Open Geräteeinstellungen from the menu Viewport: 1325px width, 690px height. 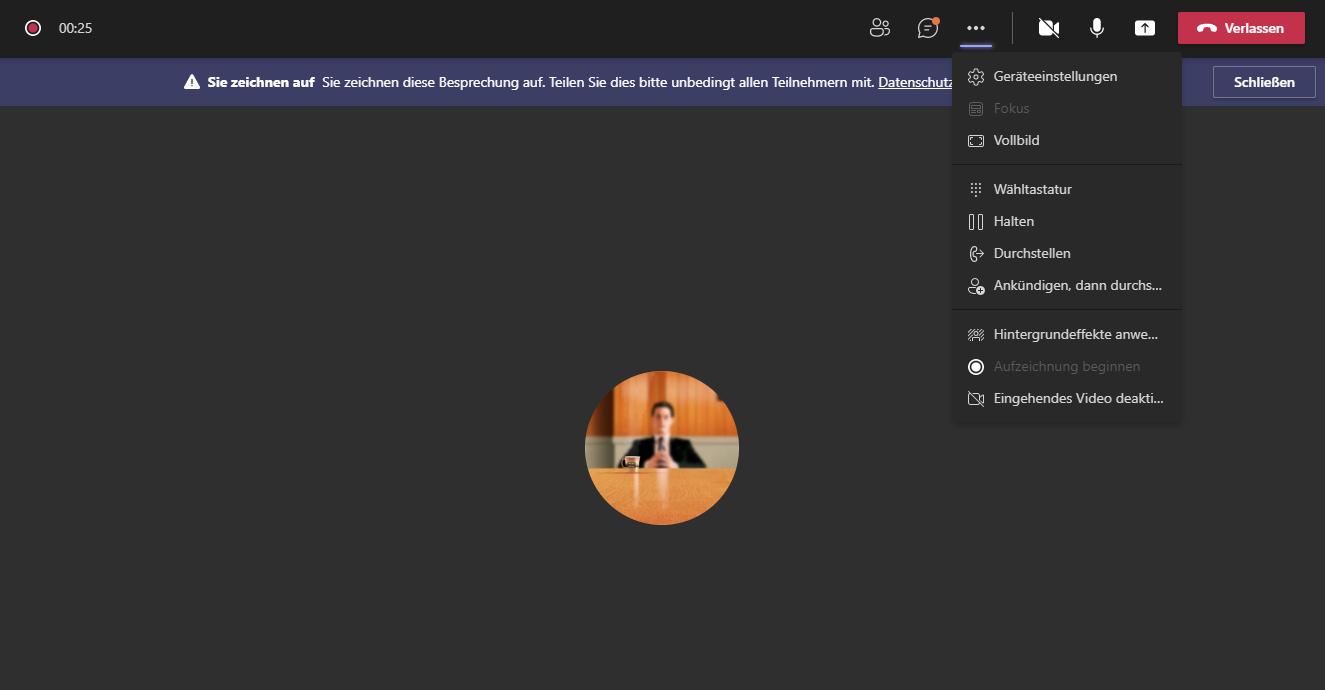[x=1067, y=76]
